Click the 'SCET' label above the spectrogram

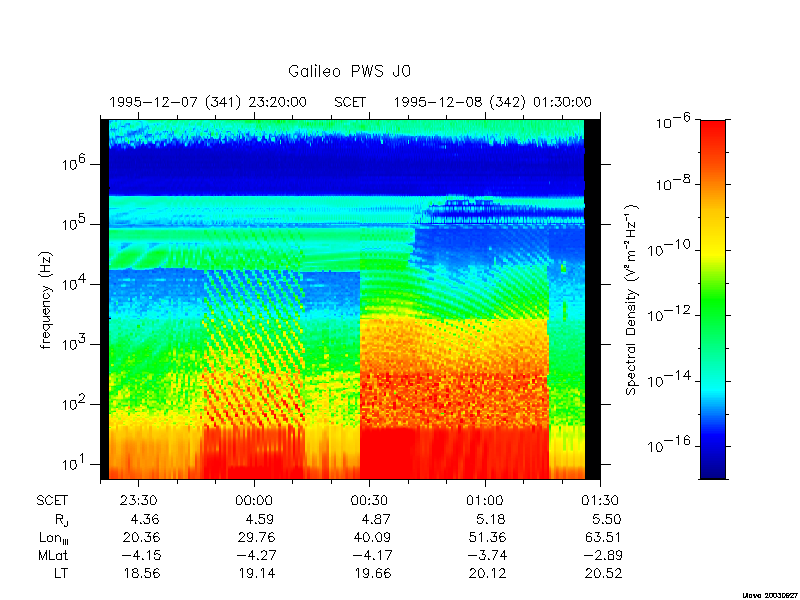[350, 103]
